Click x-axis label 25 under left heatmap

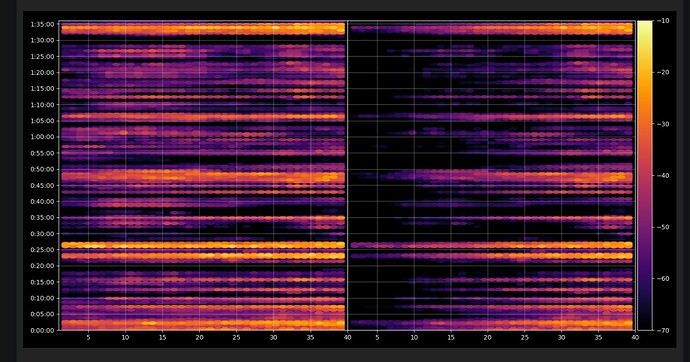pos(236,338)
